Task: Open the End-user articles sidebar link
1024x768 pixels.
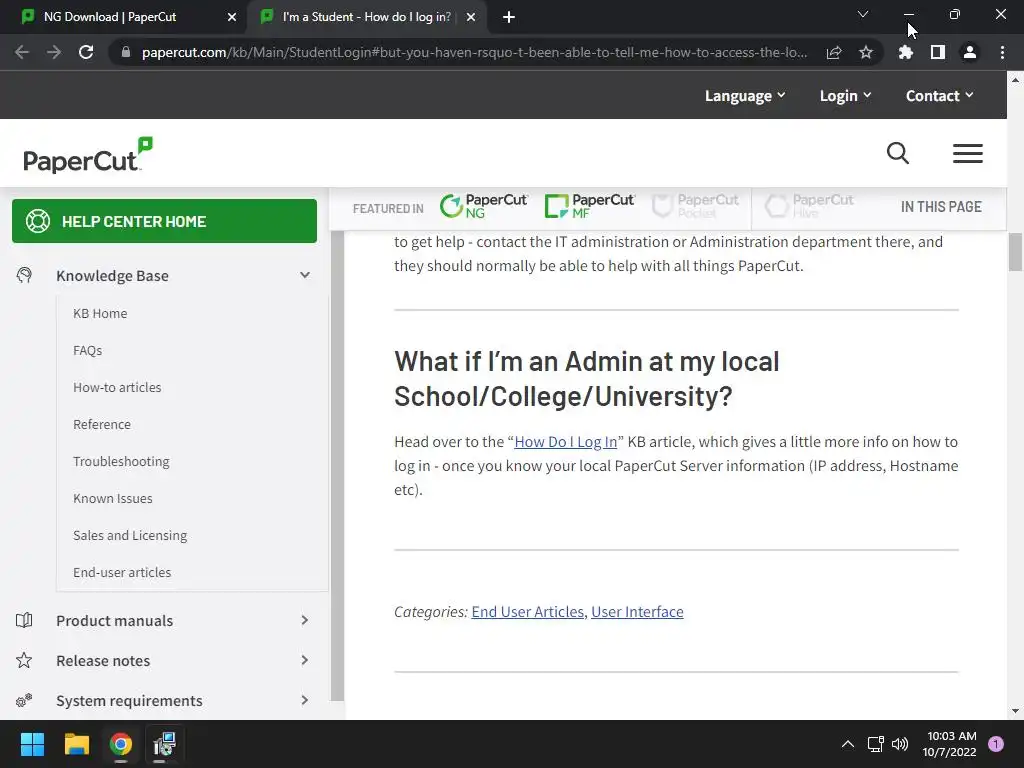Action: point(122,572)
